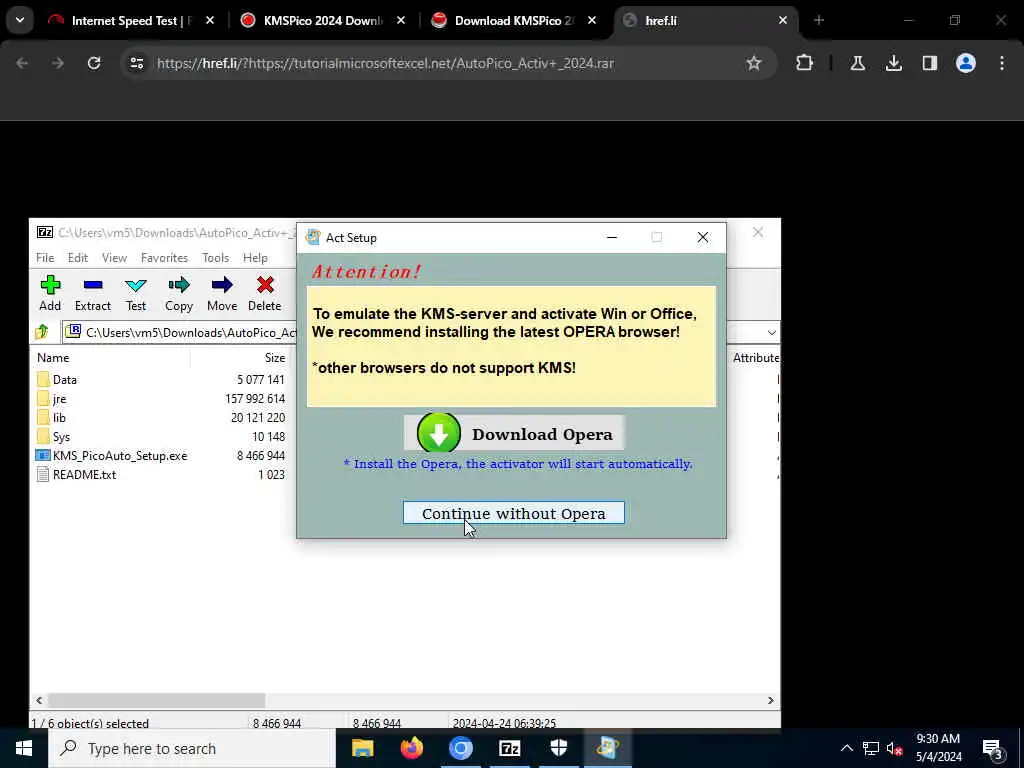Open the 7-Zip Tools menu
The height and width of the screenshot is (768, 1024).
[x=216, y=257]
